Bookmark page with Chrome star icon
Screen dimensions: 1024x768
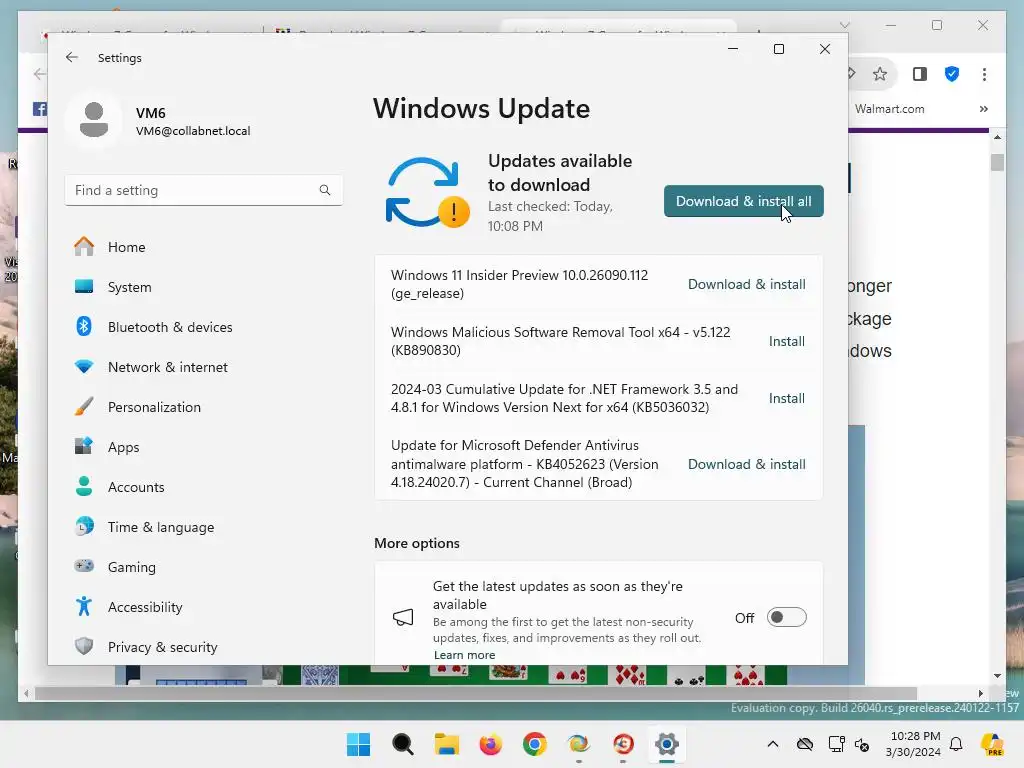(x=880, y=74)
